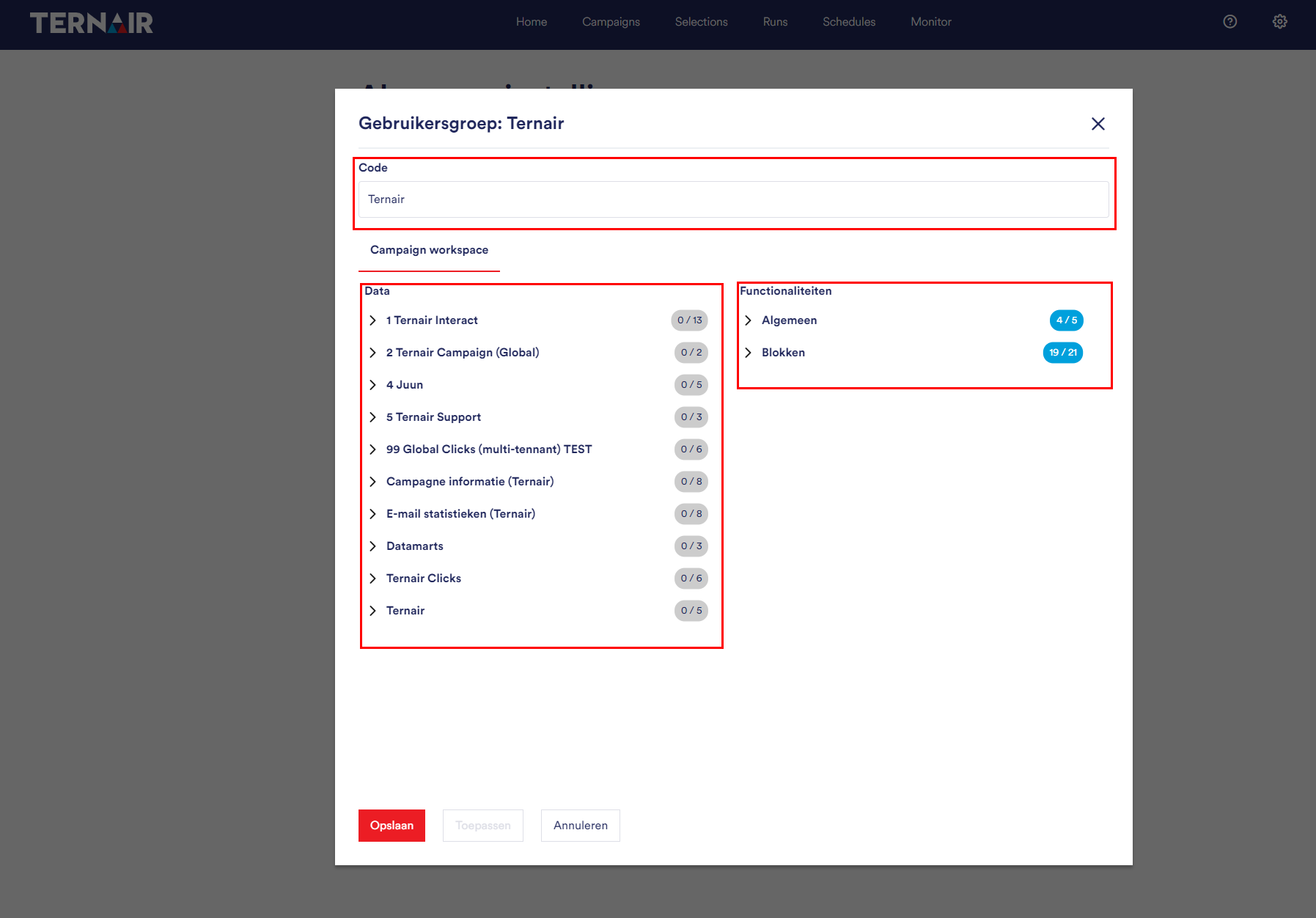1316x918 pixels.
Task: Open the Selections menu item
Action: (702, 22)
